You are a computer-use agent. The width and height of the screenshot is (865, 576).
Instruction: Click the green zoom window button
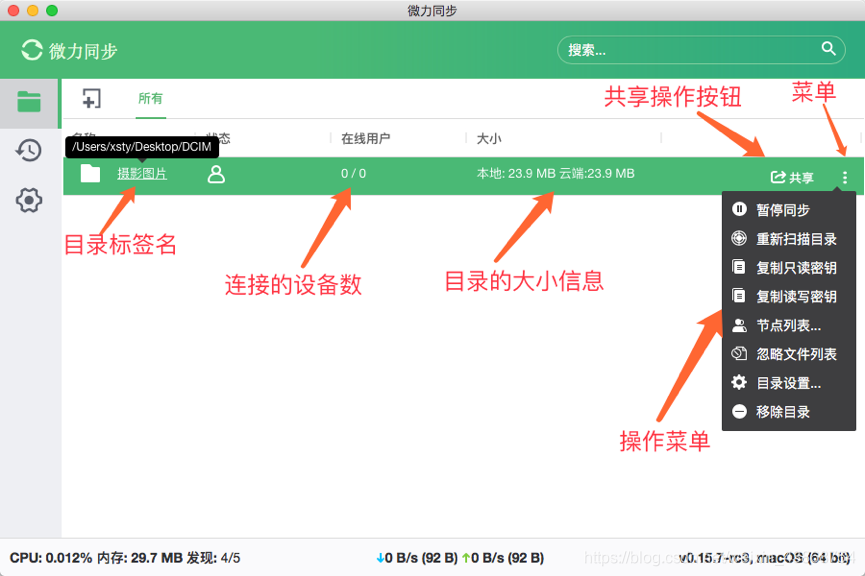point(52,10)
